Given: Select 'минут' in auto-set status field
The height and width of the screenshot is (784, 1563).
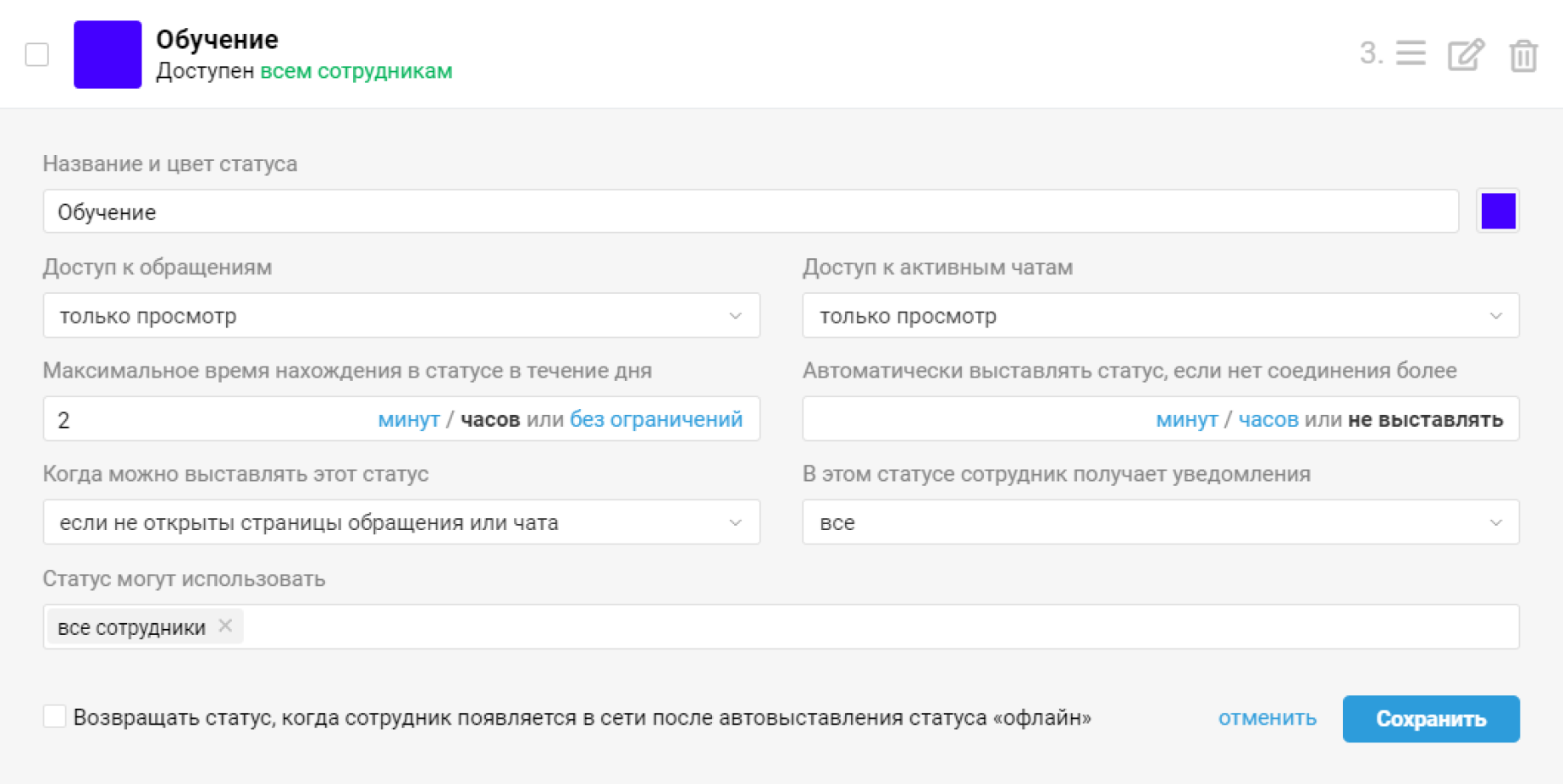Looking at the screenshot, I should [1187, 419].
